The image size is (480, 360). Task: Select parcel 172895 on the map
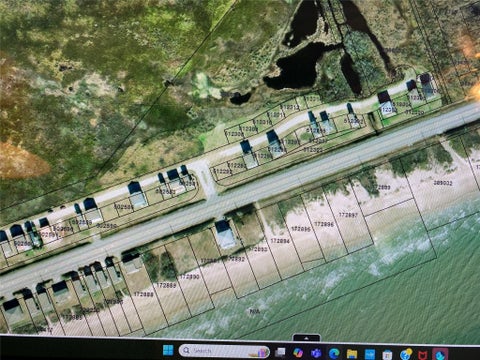coord(301,229)
